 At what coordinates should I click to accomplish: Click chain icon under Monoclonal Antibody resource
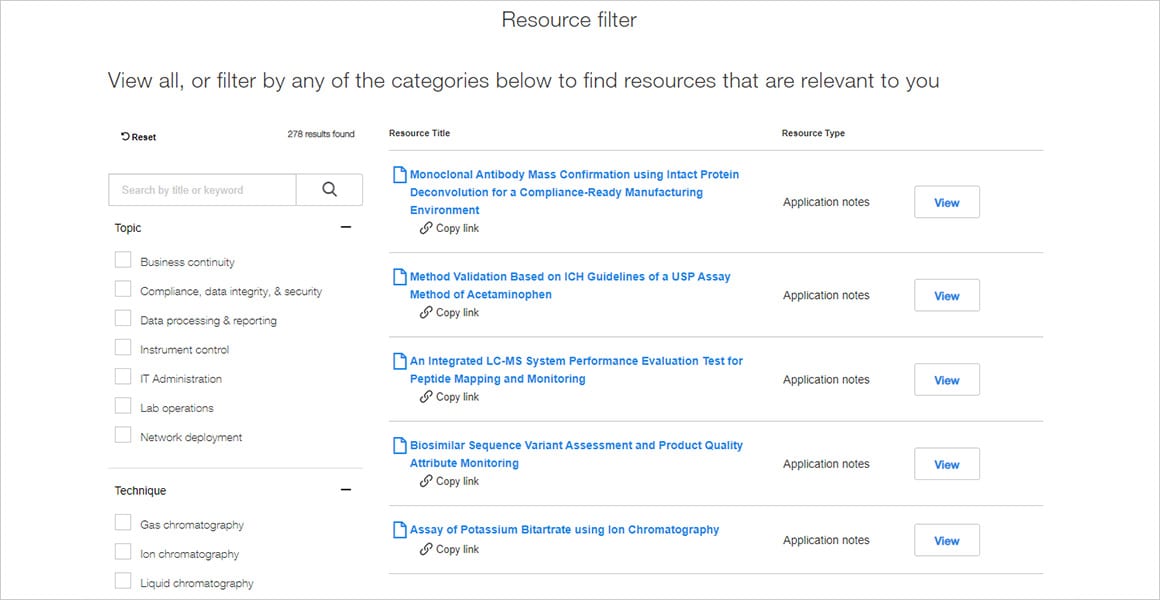[426, 229]
